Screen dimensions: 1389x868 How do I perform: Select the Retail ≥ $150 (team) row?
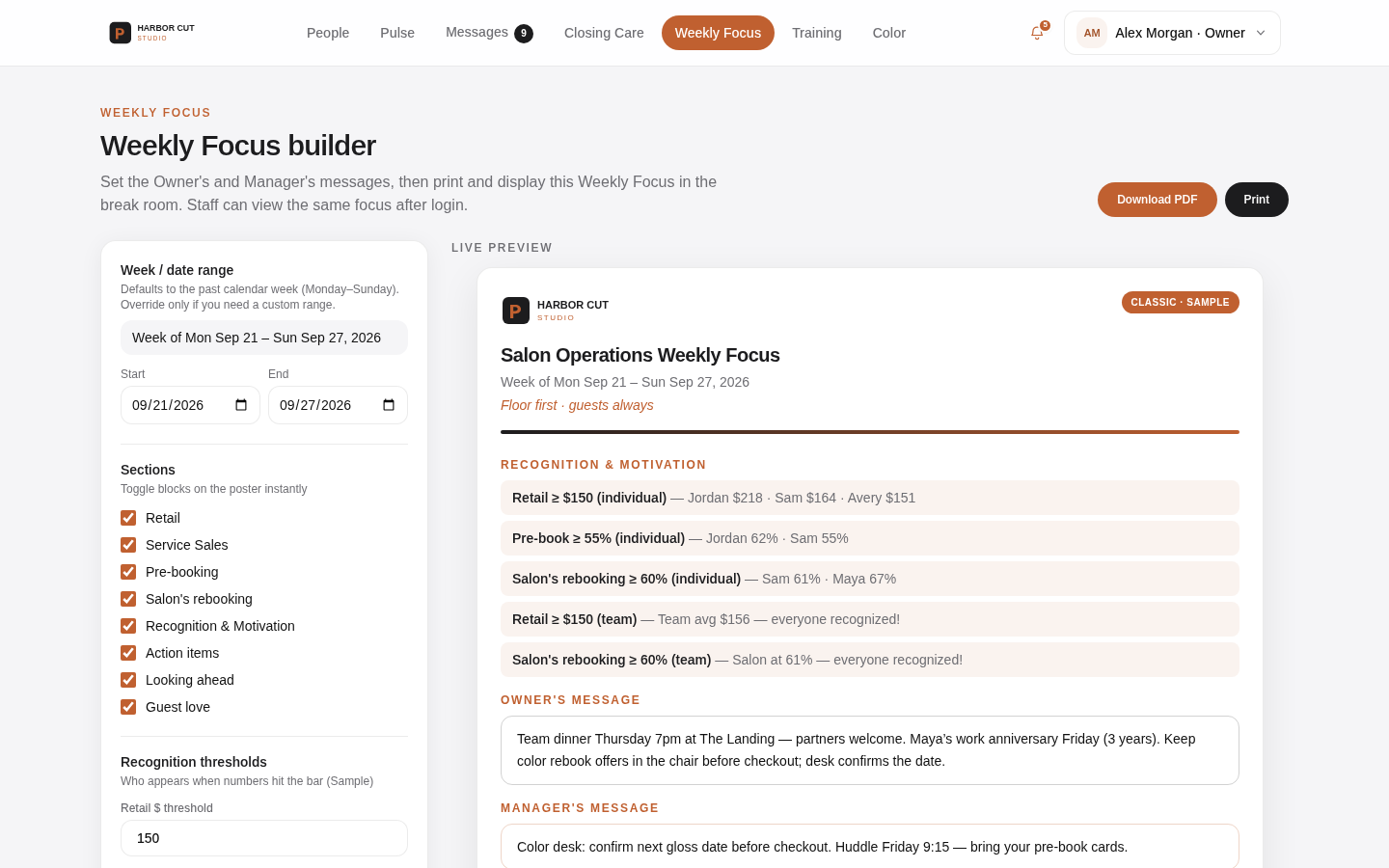870,619
